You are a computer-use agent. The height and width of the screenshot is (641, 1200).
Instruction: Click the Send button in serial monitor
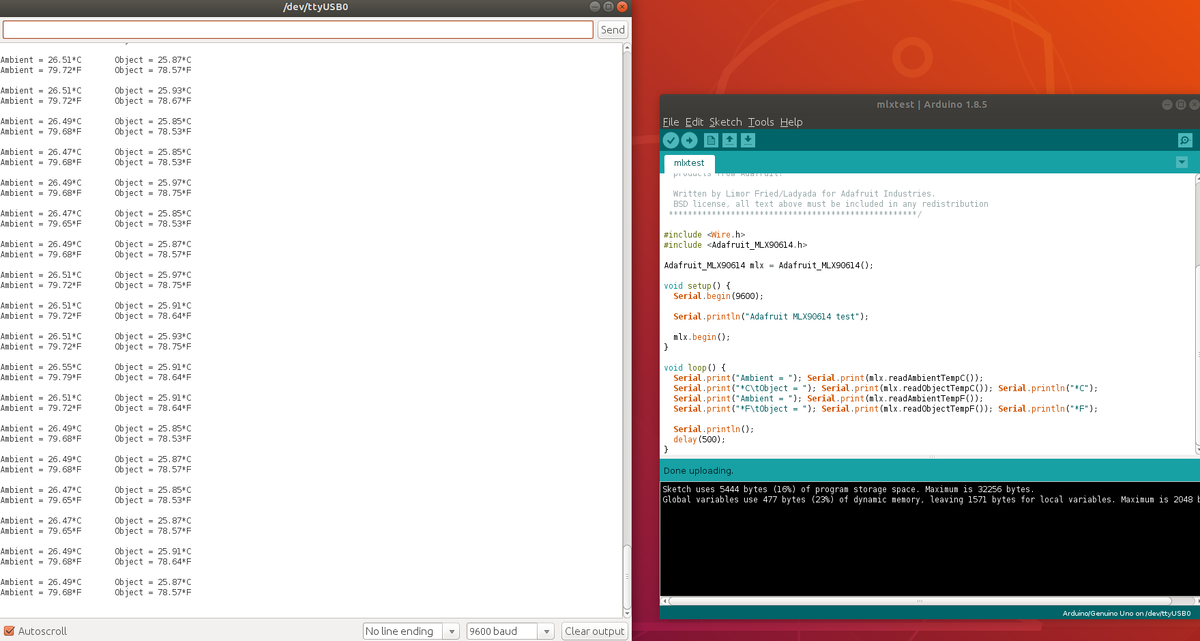[x=612, y=30]
